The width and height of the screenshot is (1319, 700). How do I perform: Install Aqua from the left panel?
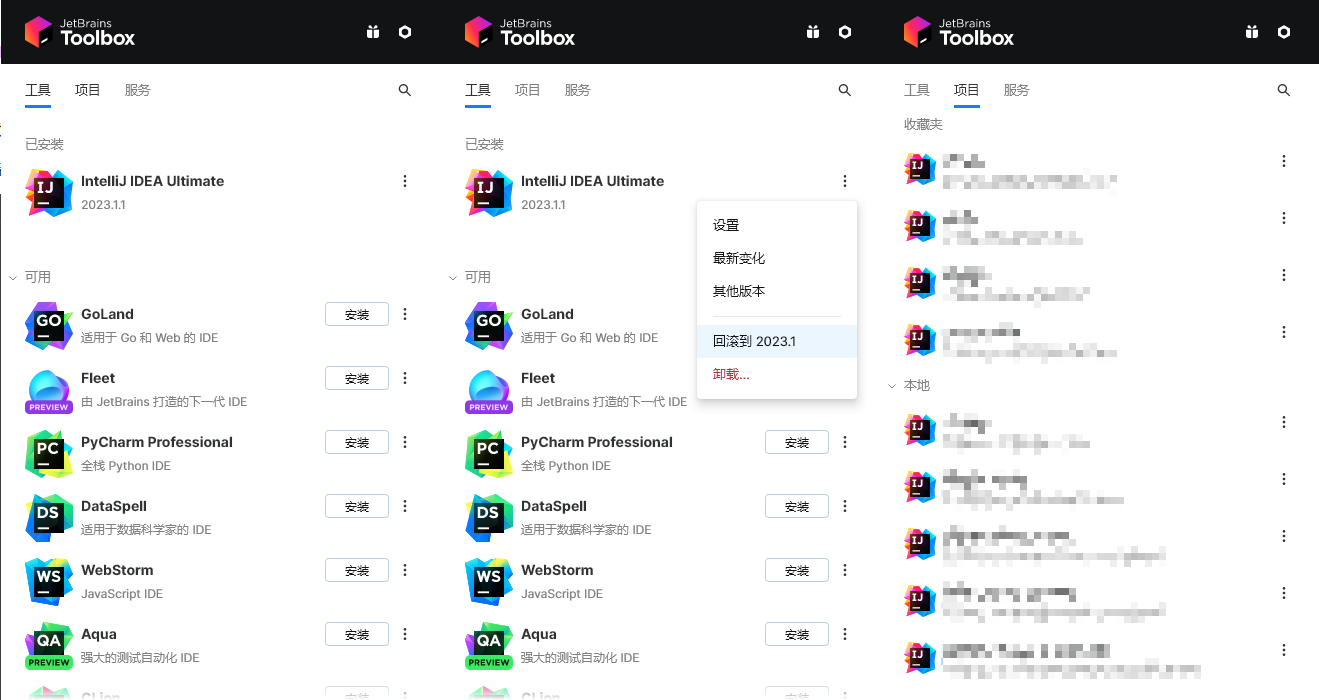coord(357,634)
